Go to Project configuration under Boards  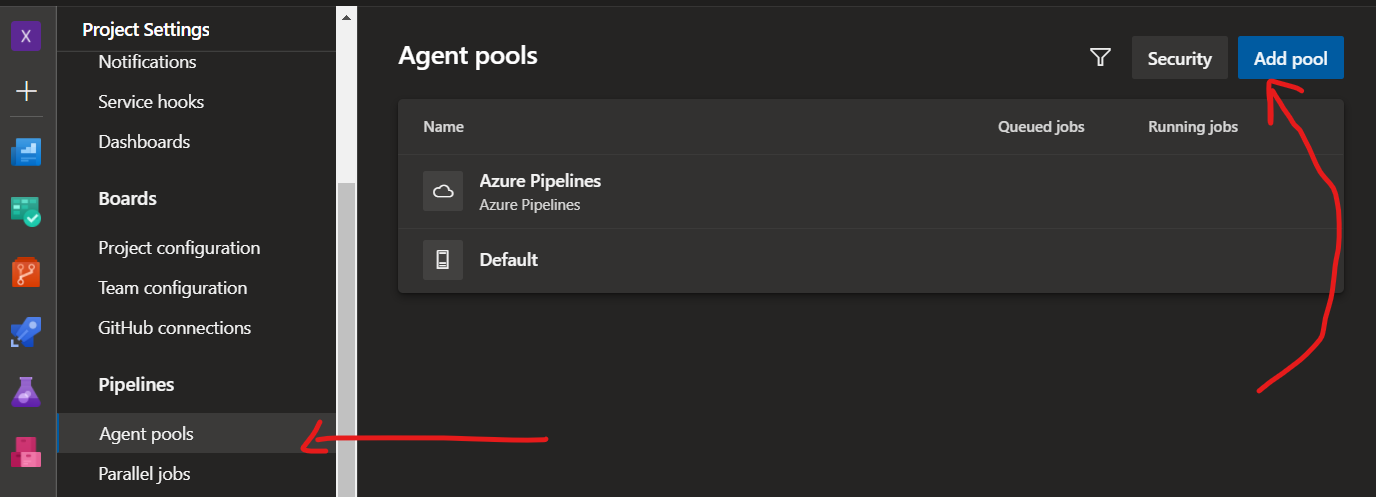[x=179, y=248]
